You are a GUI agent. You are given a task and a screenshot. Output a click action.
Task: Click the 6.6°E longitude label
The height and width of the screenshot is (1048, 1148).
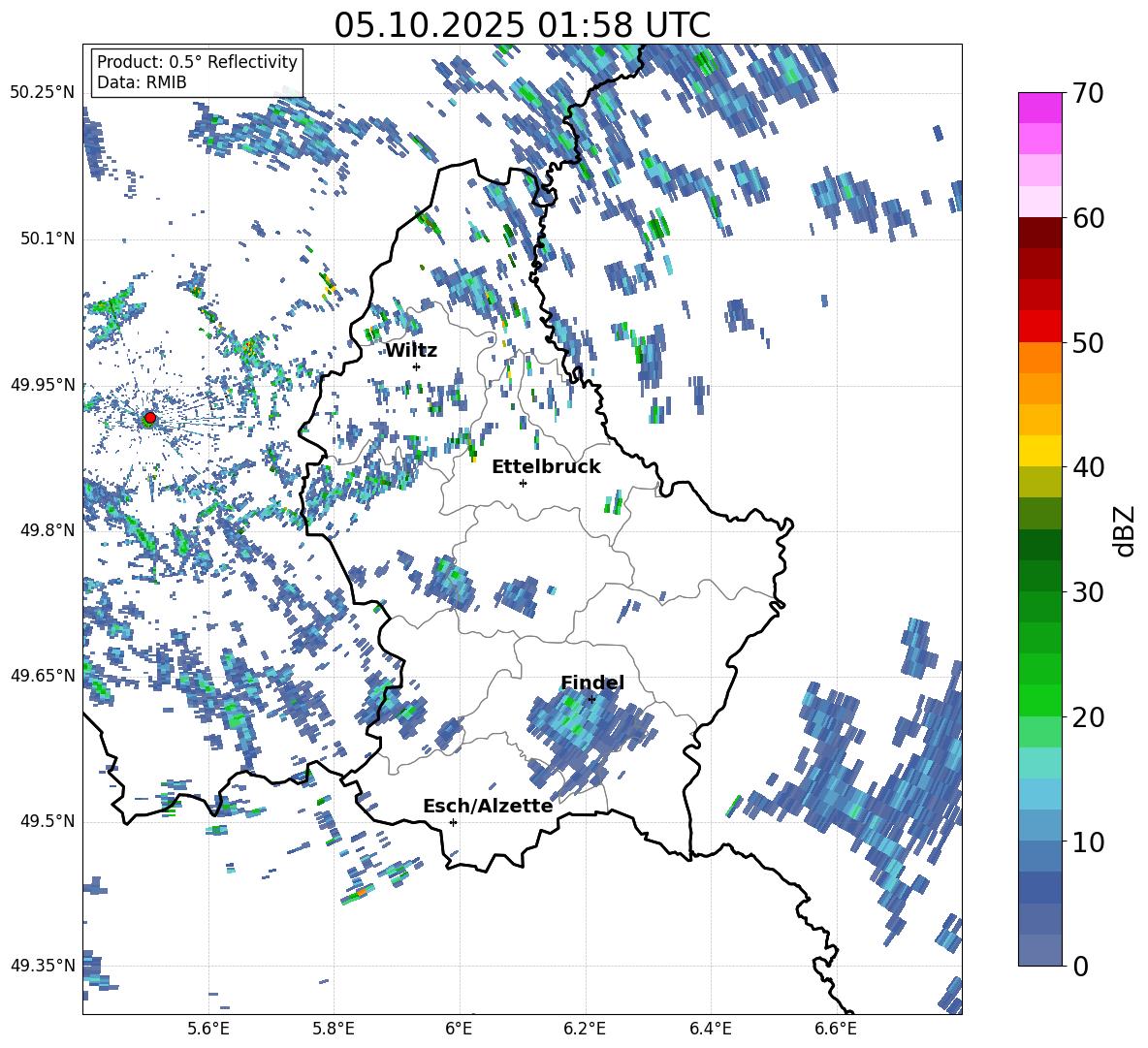(x=836, y=1029)
